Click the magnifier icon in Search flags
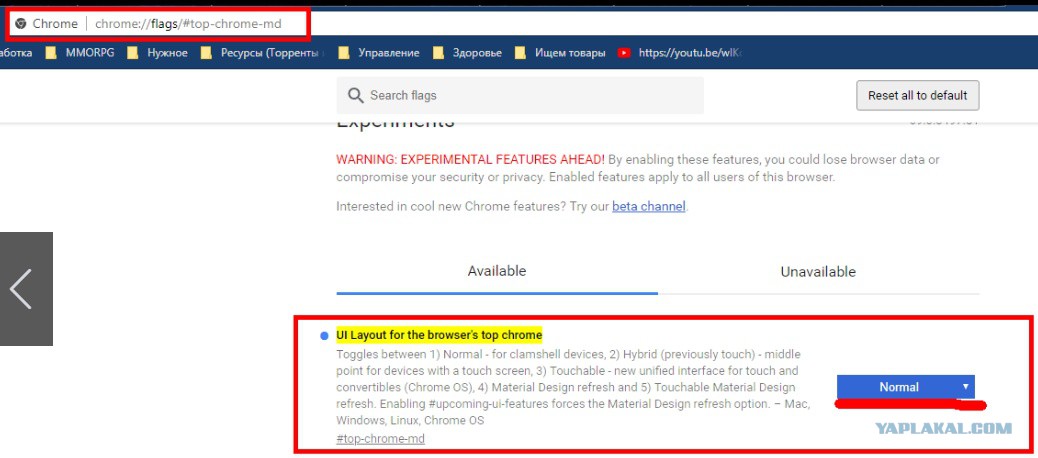Viewport: 1038px width, 458px height. 355,96
